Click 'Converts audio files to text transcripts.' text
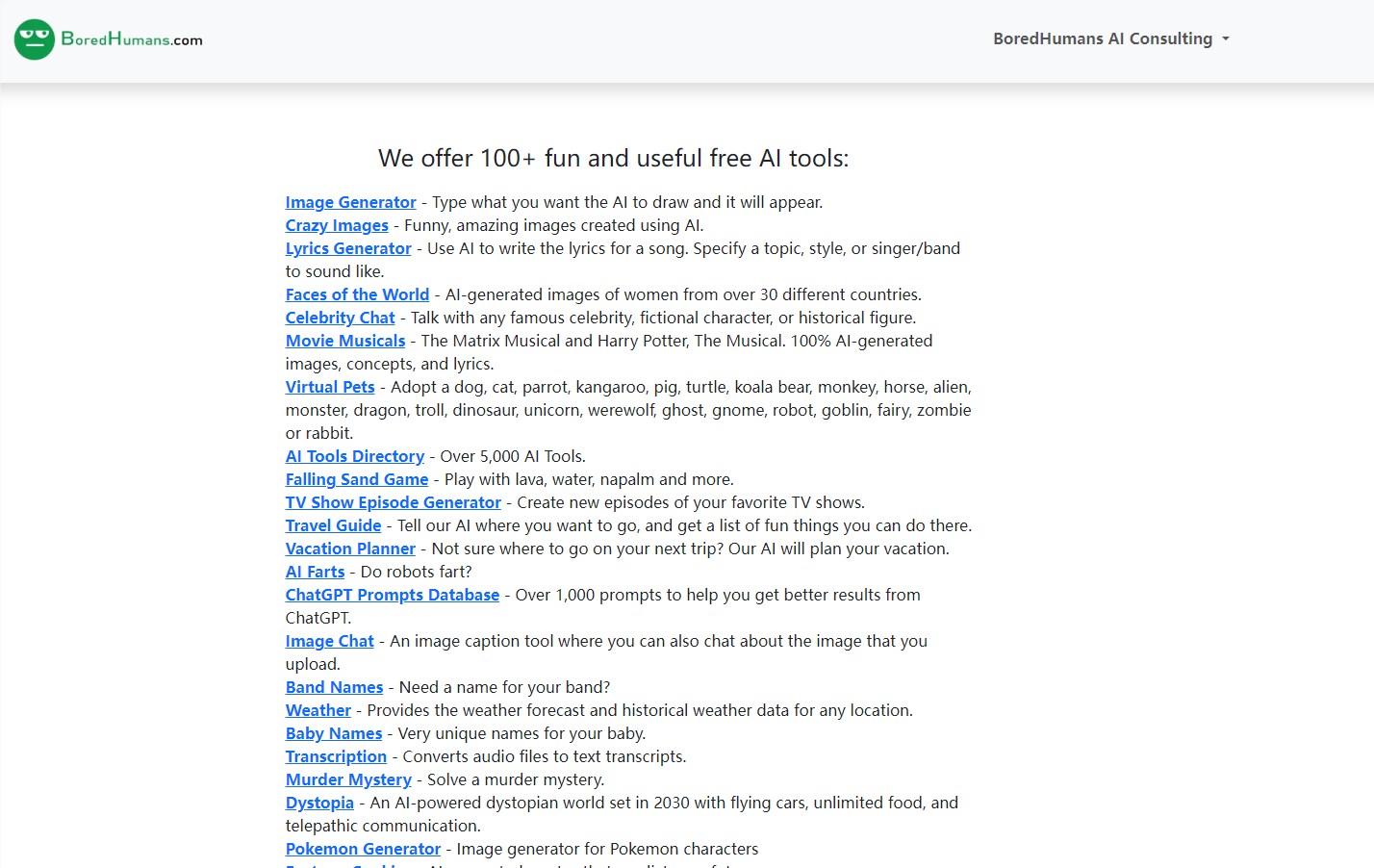Image resolution: width=1374 pixels, height=868 pixels. pyautogui.click(x=545, y=756)
